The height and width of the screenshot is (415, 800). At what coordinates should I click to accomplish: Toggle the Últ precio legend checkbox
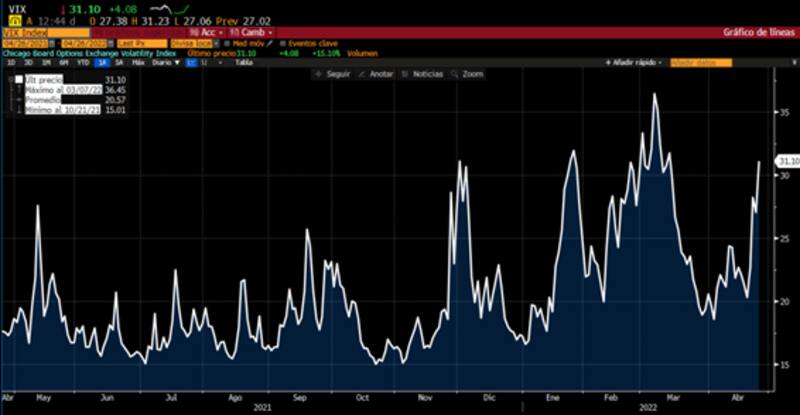pyautogui.click(x=17, y=79)
